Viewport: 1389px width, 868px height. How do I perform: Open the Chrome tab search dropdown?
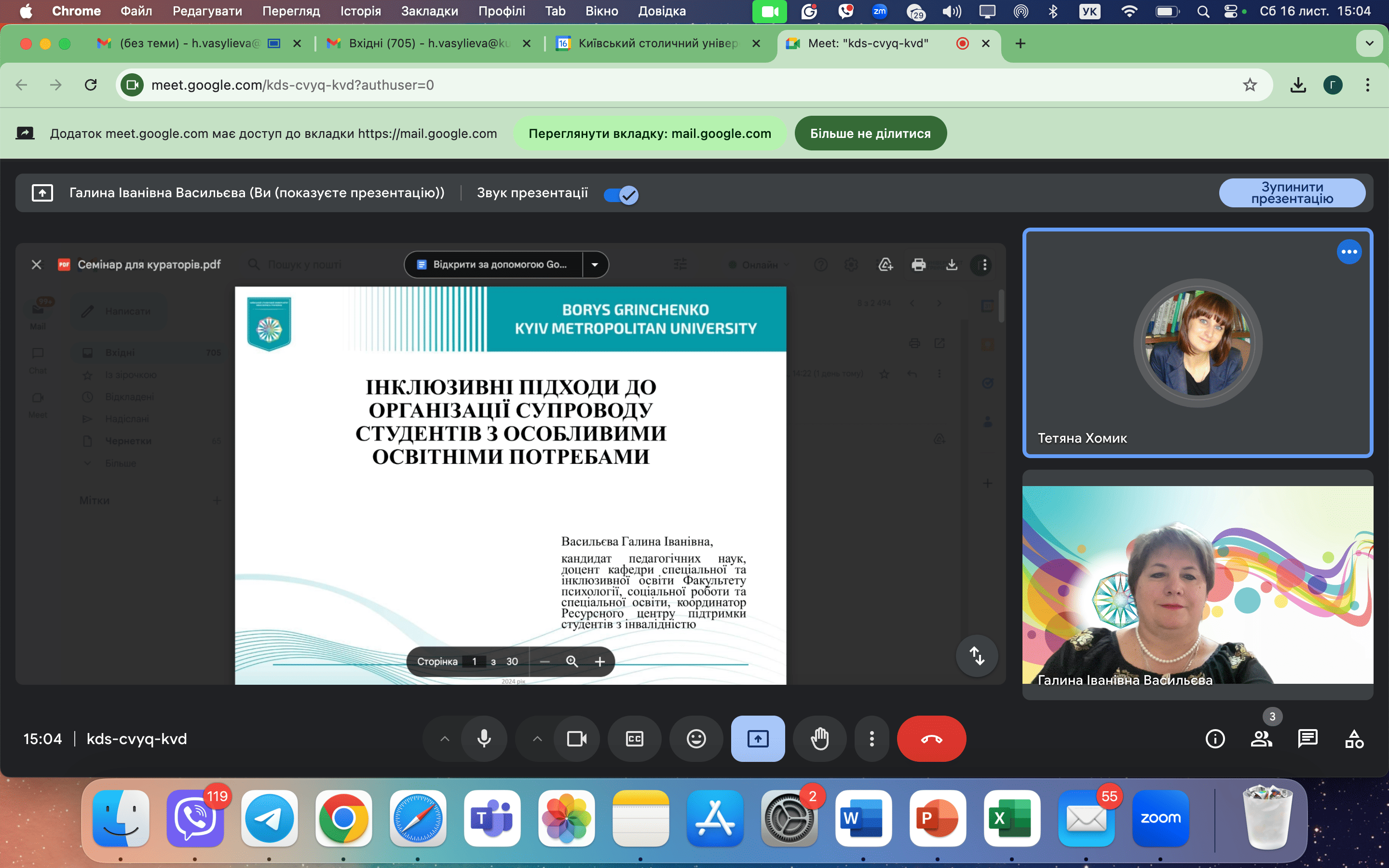[x=1369, y=43]
